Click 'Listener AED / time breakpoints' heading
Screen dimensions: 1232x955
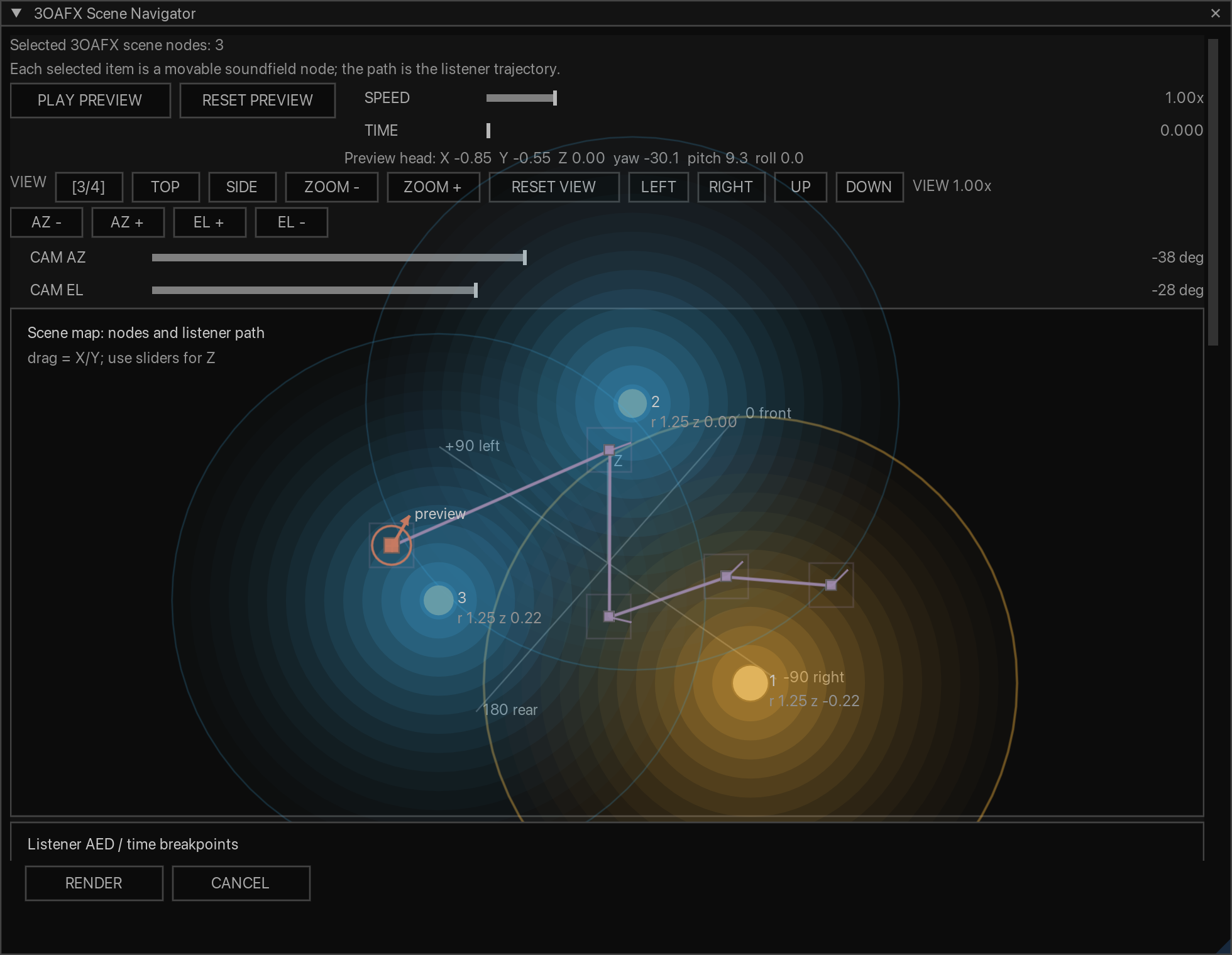pos(133,844)
